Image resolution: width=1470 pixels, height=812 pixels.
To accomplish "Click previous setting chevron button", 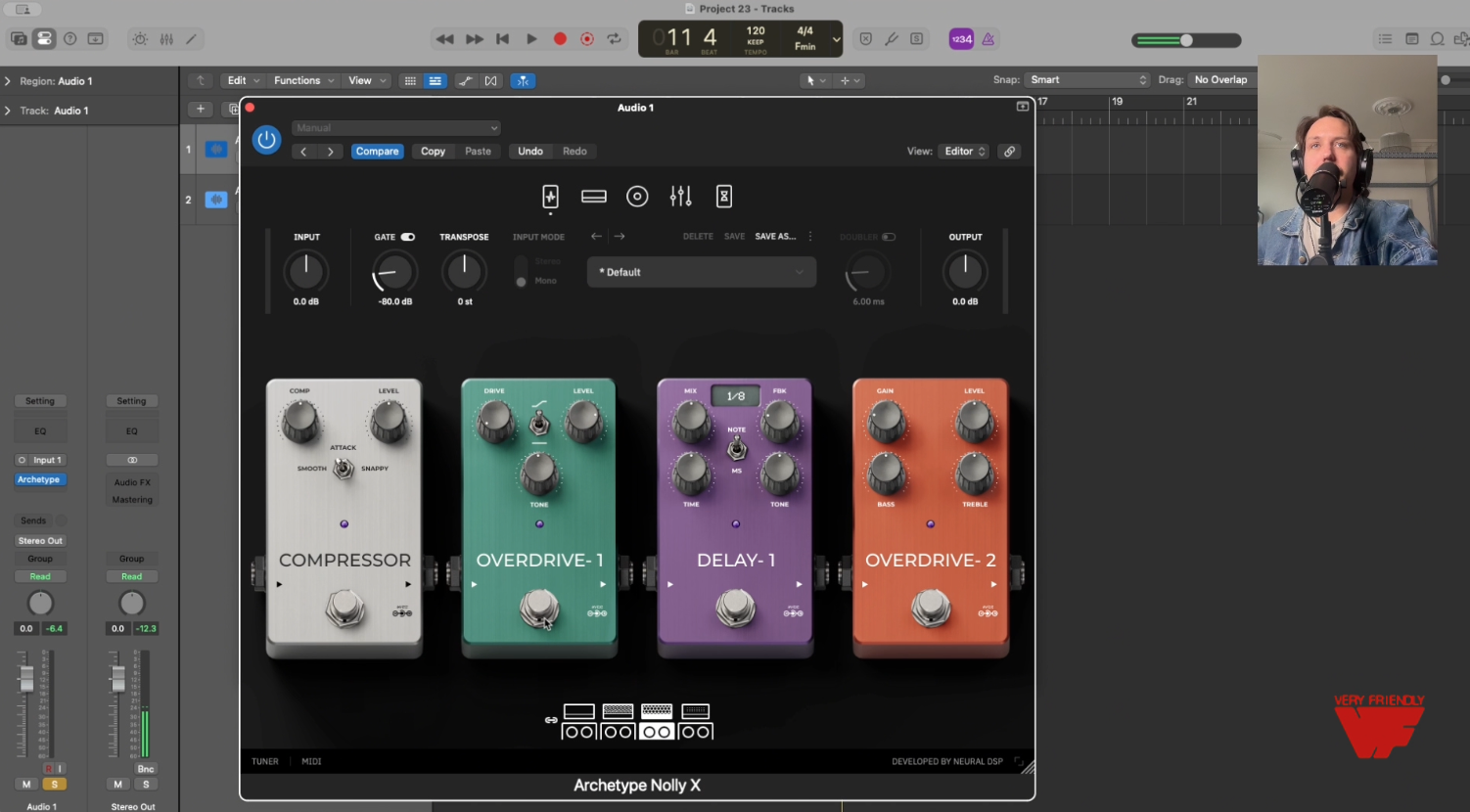I will pos(304,152).
